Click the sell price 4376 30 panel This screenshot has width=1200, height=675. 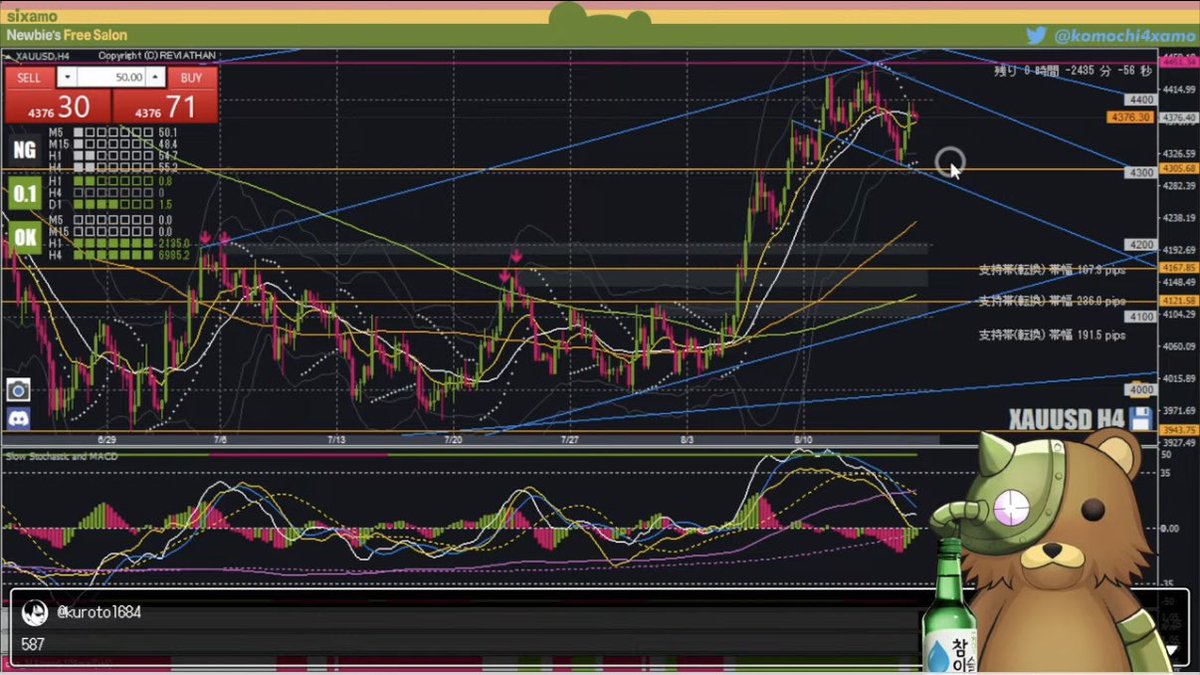pos(59,106)
